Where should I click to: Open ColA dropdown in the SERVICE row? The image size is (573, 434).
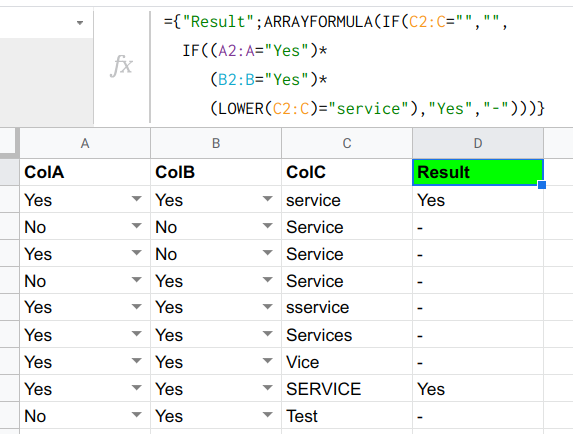137,388
